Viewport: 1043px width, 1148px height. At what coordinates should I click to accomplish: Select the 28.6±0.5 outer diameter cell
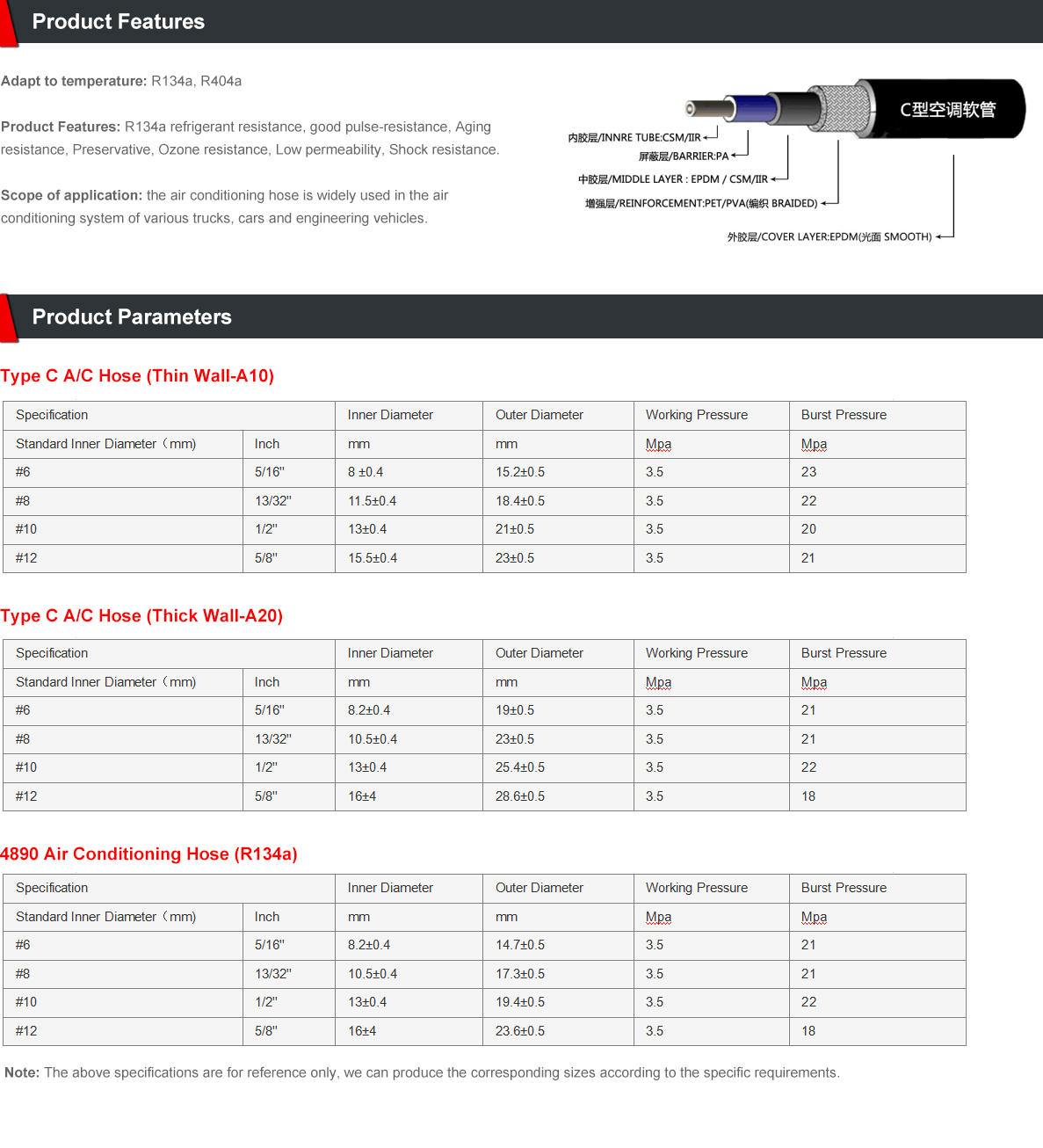[x=520, y=796]
